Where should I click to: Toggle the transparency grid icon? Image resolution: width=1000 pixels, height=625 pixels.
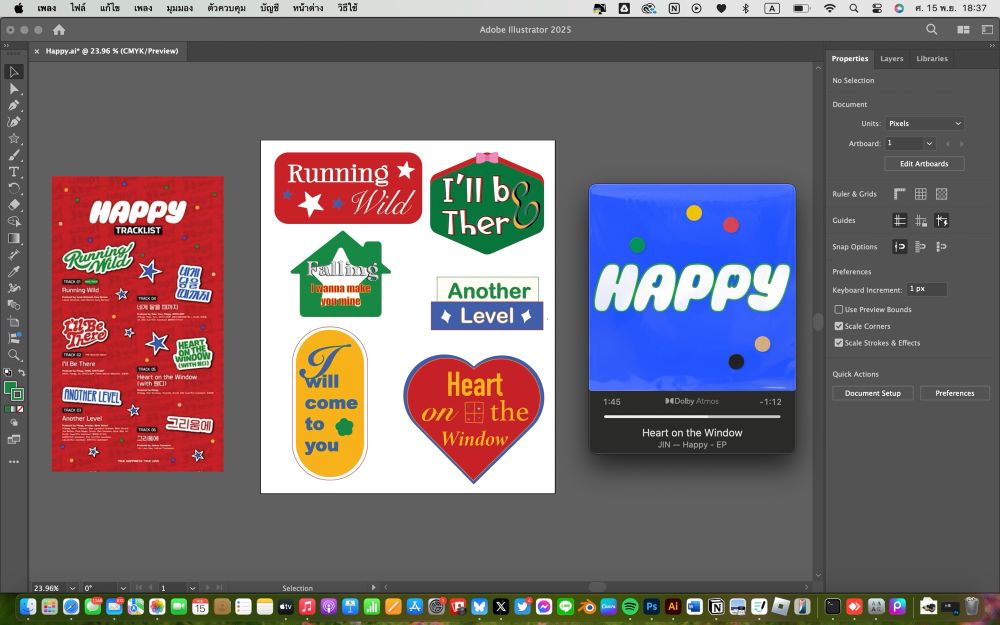click(941, 194)
